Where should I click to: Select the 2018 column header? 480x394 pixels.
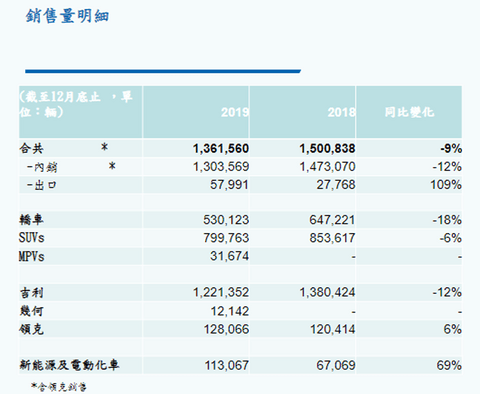point(342,112)
